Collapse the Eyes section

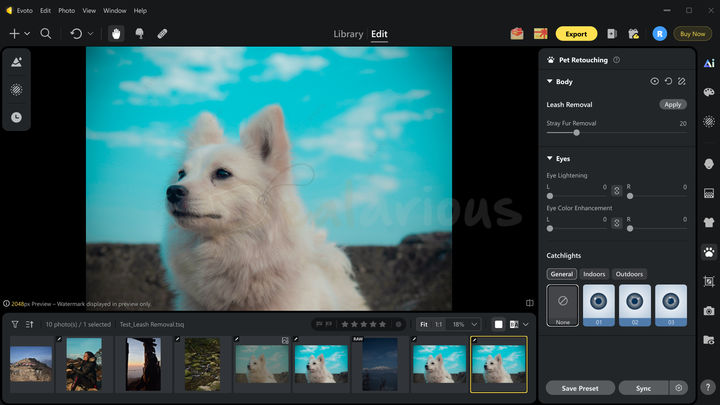tap(550, 158)
